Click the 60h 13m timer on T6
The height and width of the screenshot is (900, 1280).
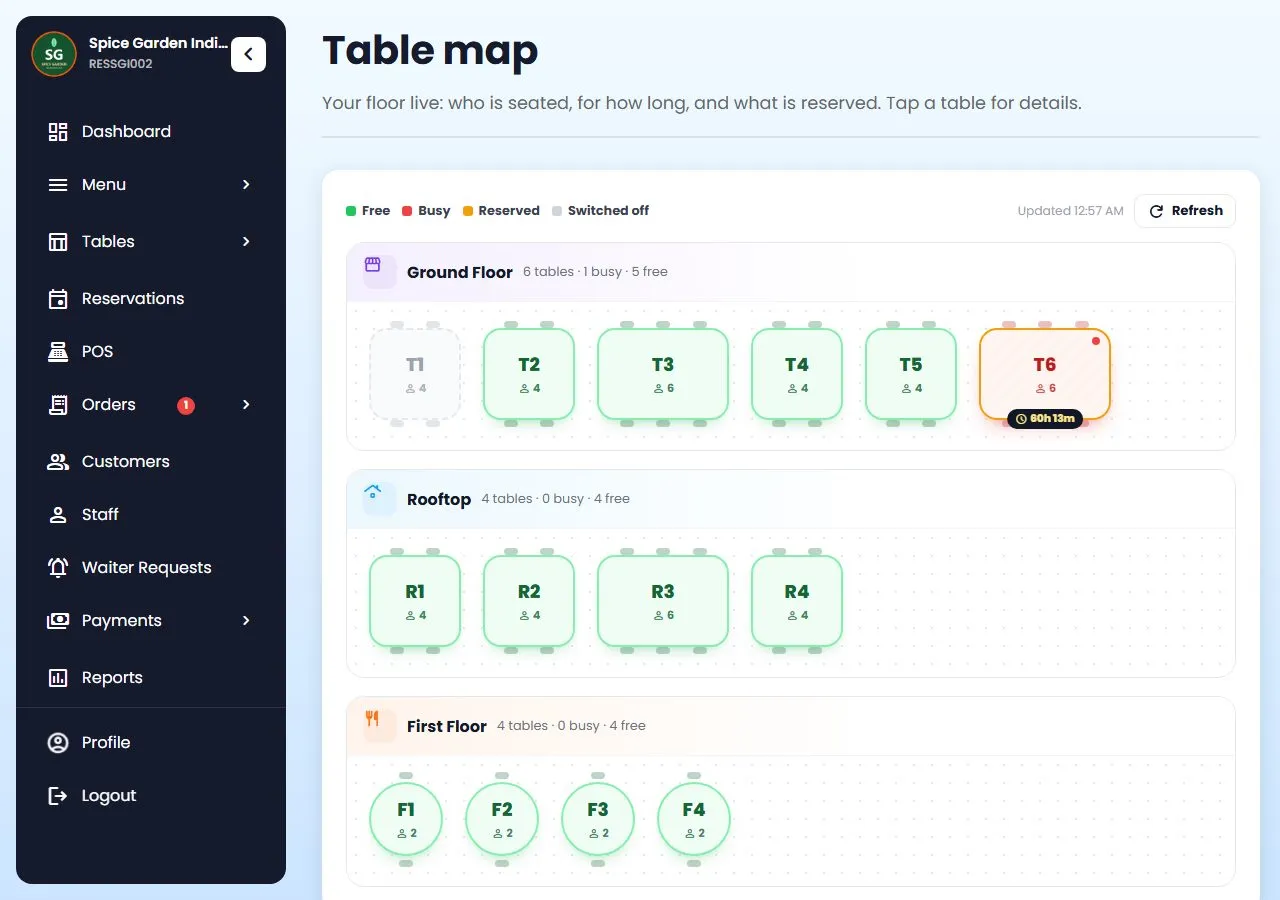pyautogui.click(x=1045, y=418)
